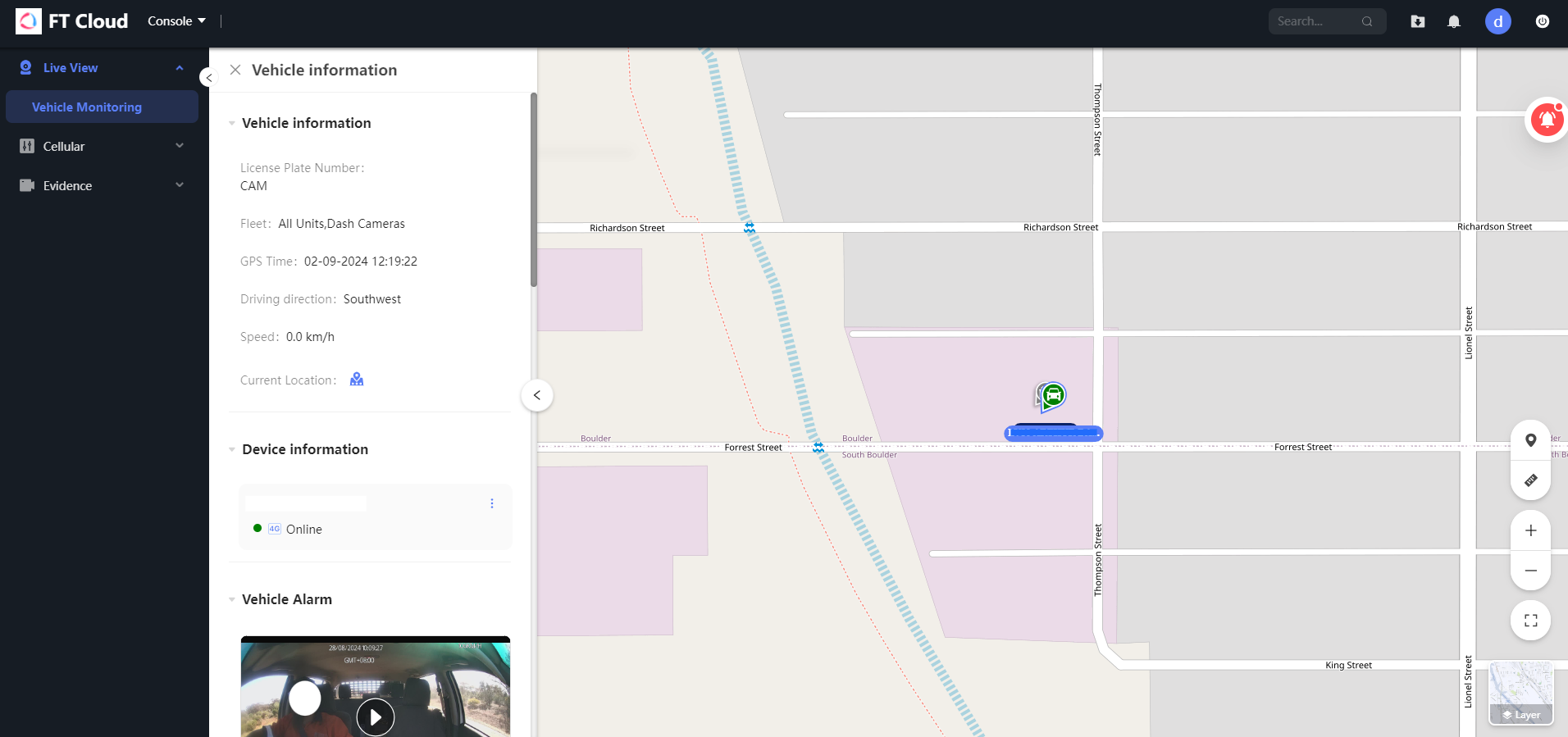This screenshot has height=737, width=1568.
Task: Zoom out the map with minus
Action: coord(1530,570)
